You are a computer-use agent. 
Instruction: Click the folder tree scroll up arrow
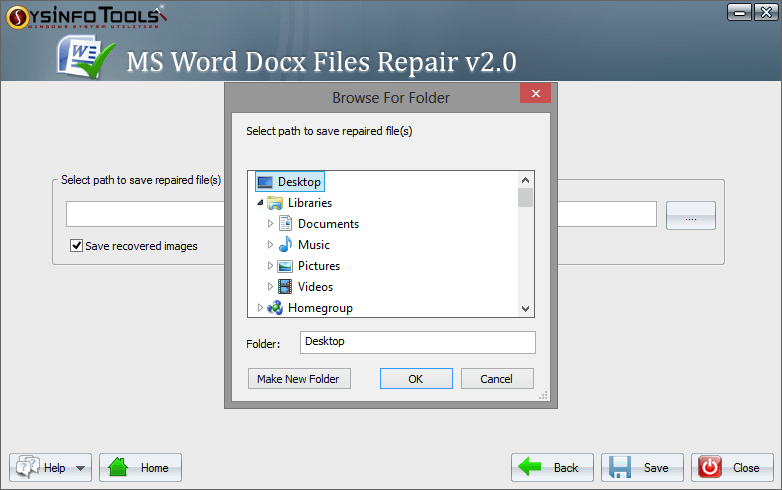525,179
